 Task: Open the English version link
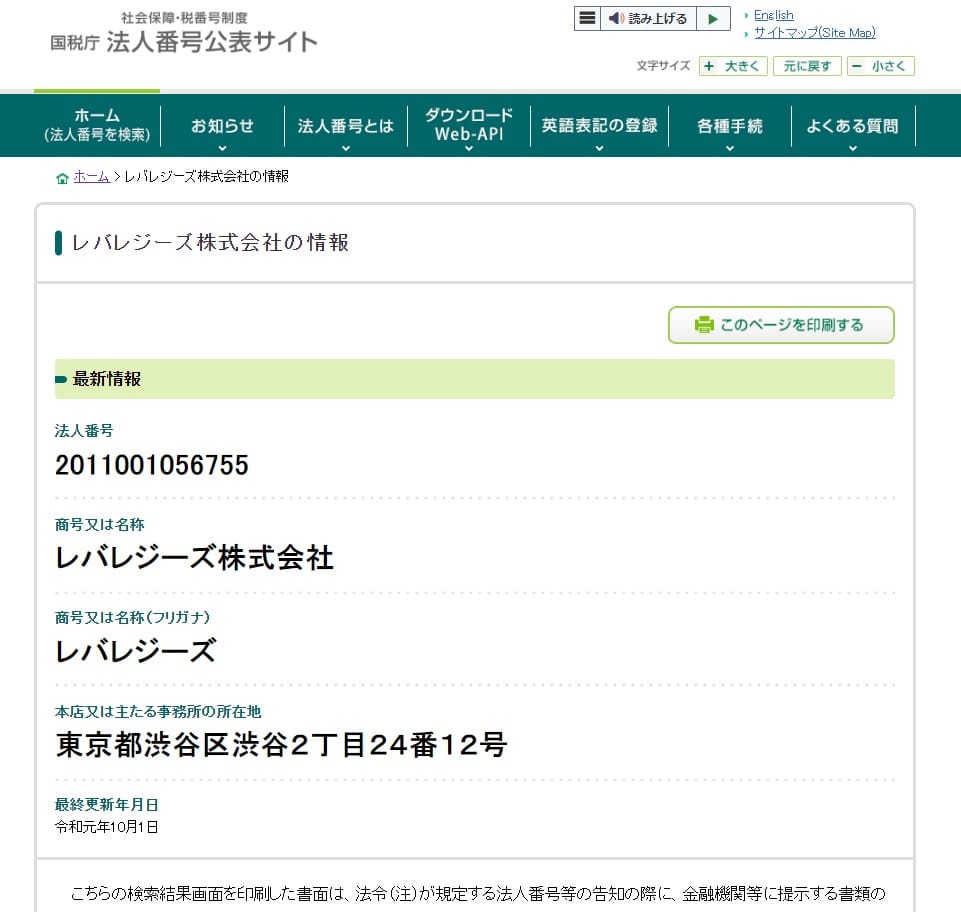click(773, 15)
